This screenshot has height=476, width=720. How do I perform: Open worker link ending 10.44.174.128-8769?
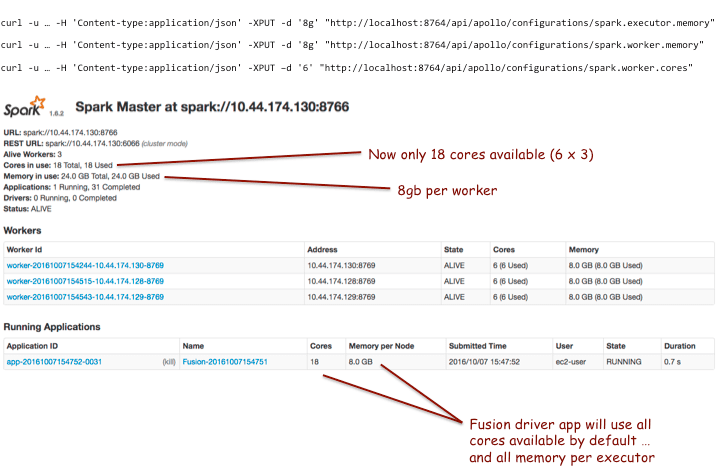[85, 281]
